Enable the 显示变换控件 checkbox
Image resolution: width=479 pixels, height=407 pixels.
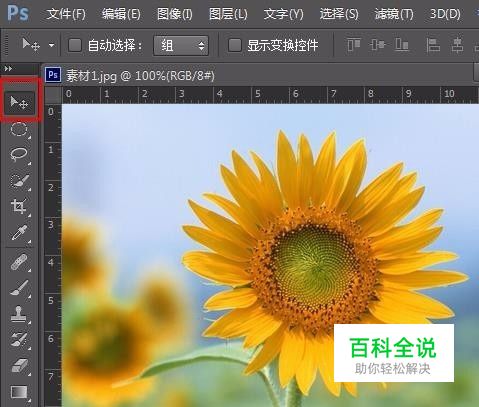coord(234,45)
